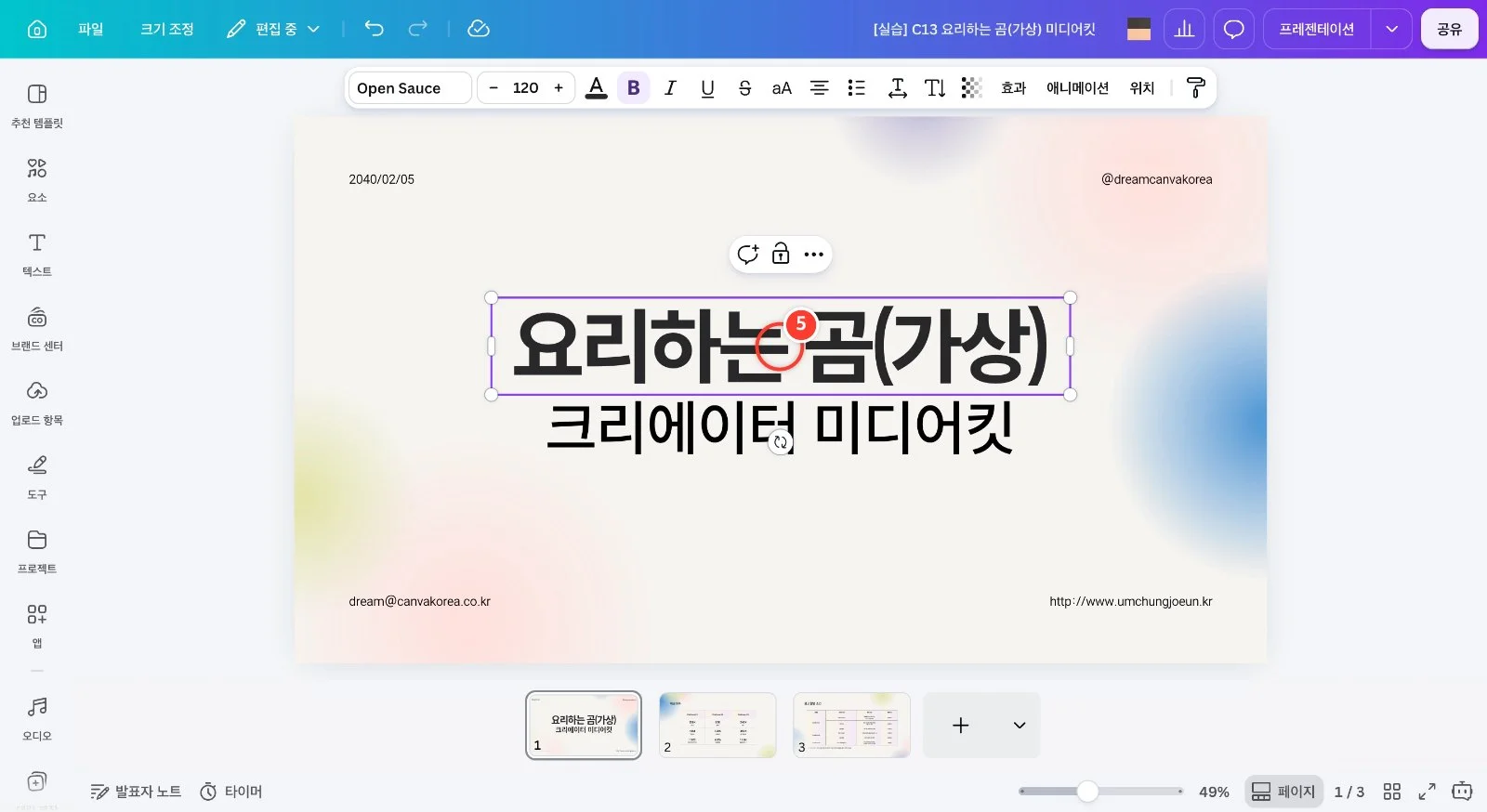1487x812 pixels.
Task: Add a new page with plus
Action: (x=961, y=726)
